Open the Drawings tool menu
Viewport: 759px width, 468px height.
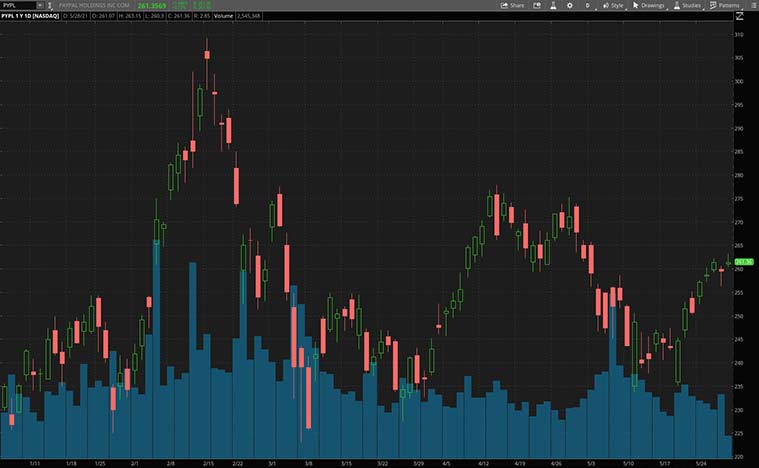pos(649,5)
